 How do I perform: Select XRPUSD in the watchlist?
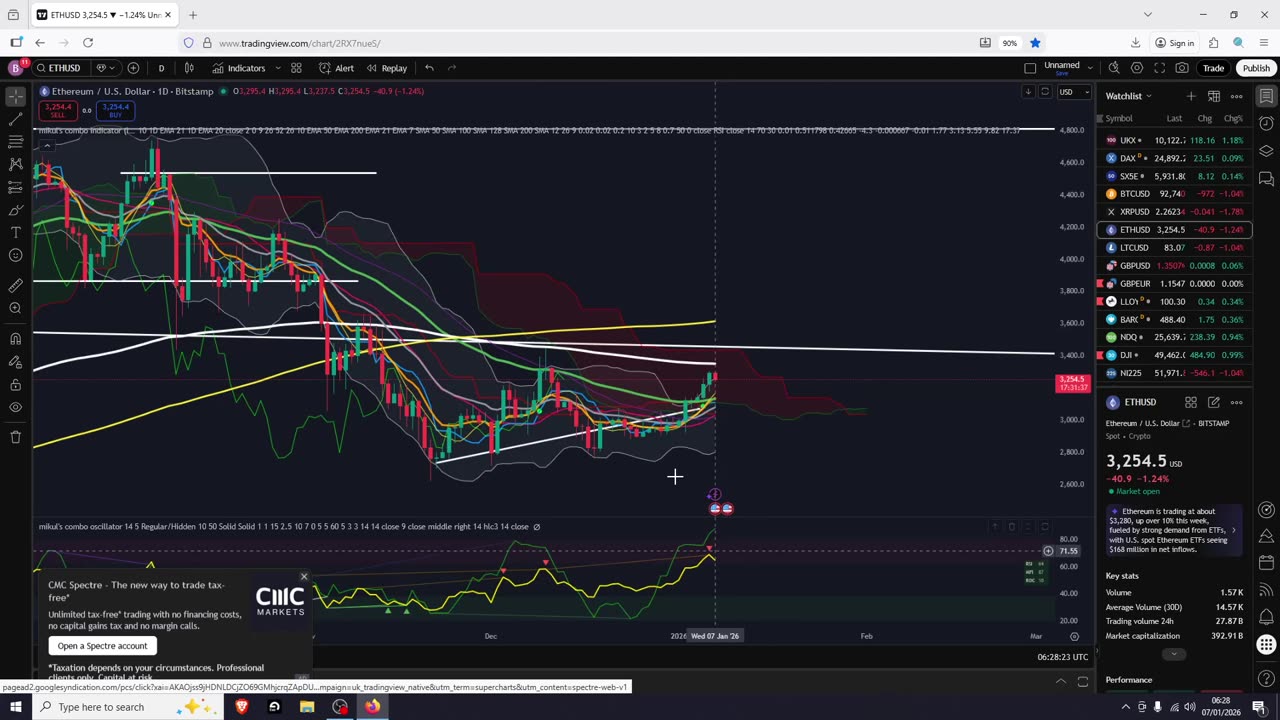(1174, 212)
